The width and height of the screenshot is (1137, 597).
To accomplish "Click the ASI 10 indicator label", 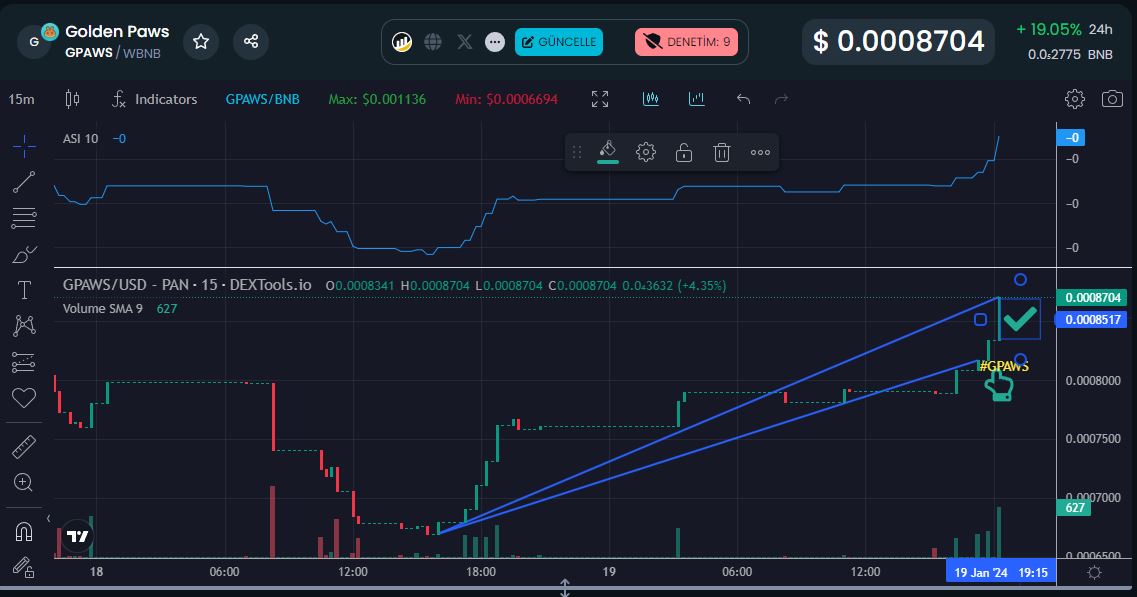I will click(x=80, y=139).
